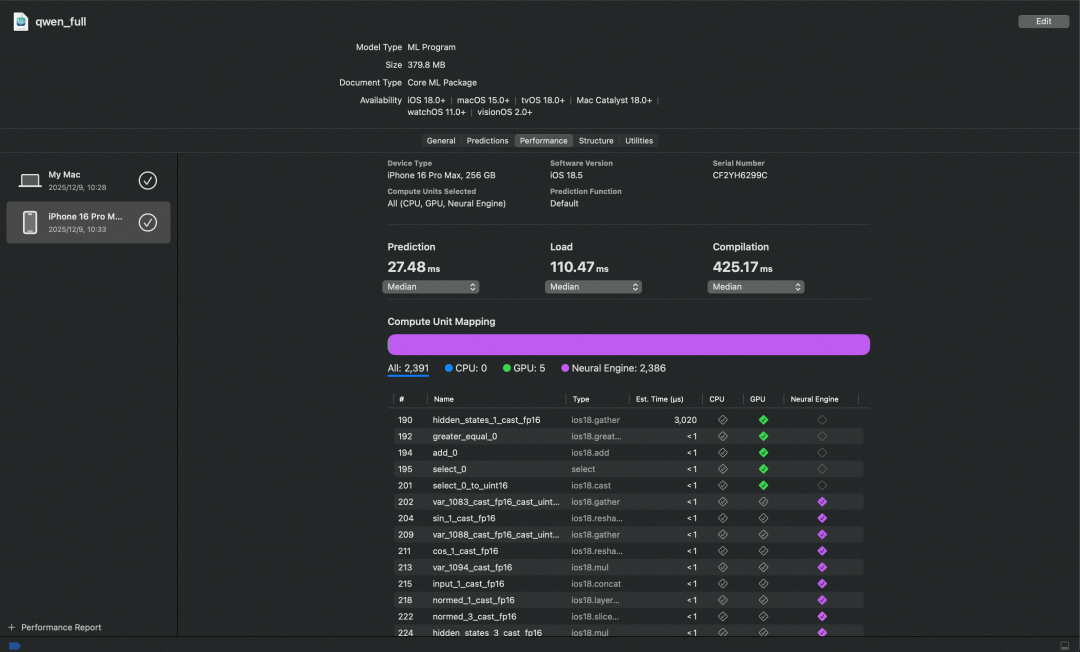Switch to the Predictions tab
1080x652 pixels.
click(x=487, y=141)
